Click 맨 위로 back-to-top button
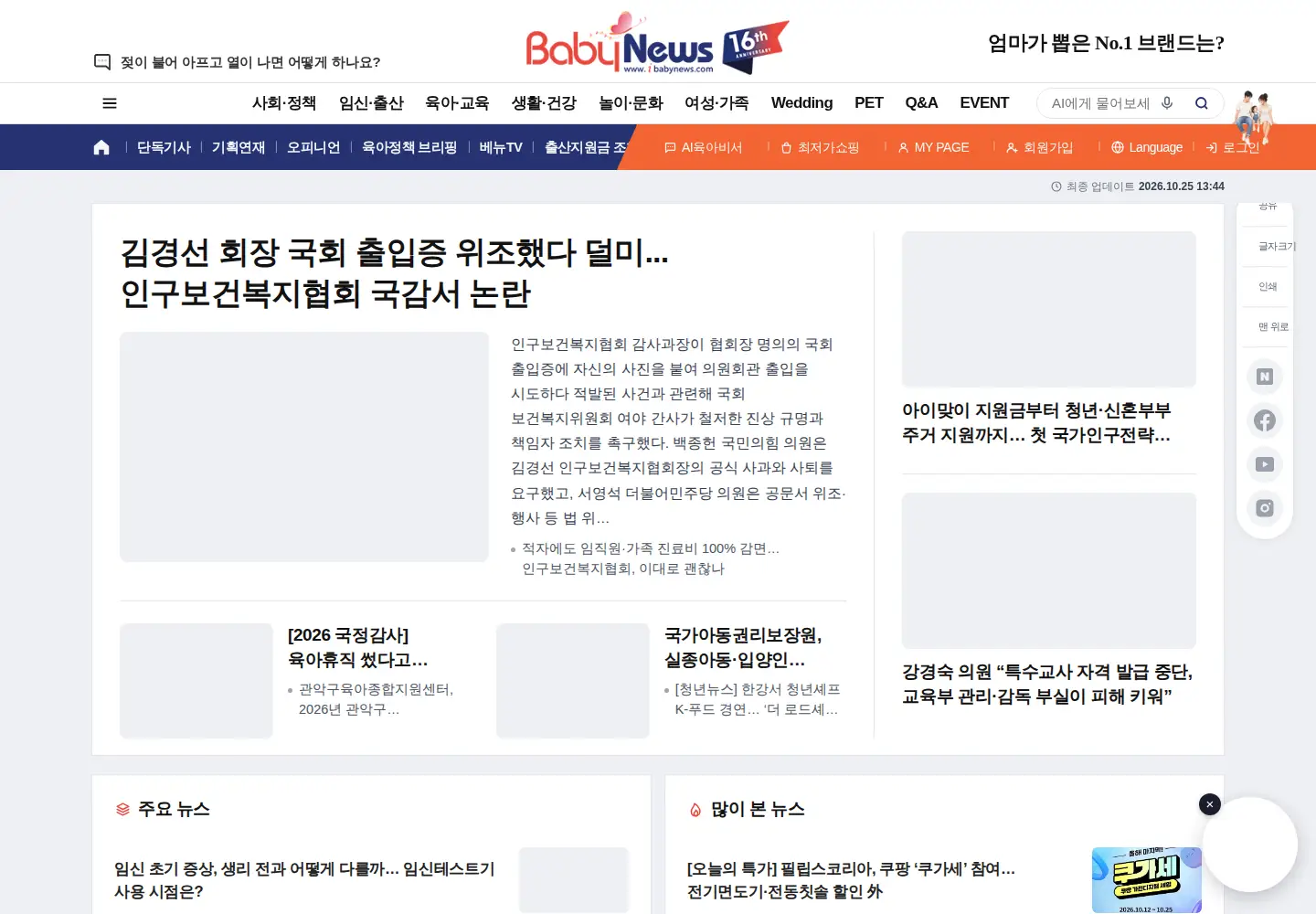The image size is (1316, 914). pos(1273,326)
